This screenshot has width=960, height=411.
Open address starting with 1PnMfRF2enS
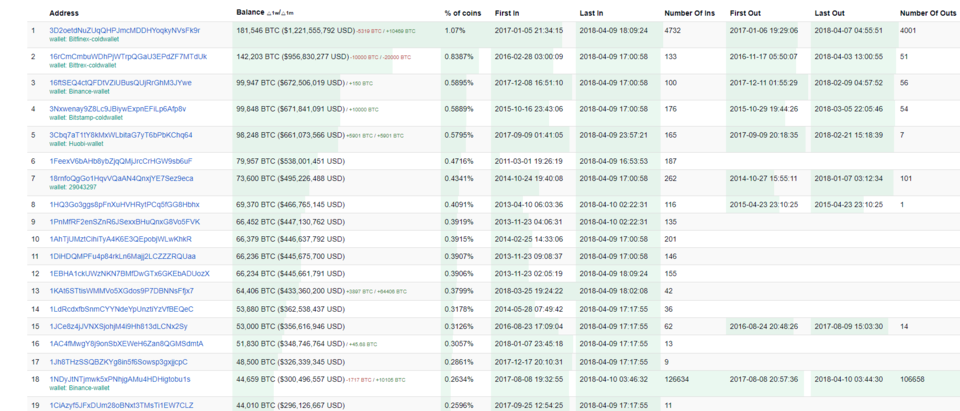[x=125, y=221]
